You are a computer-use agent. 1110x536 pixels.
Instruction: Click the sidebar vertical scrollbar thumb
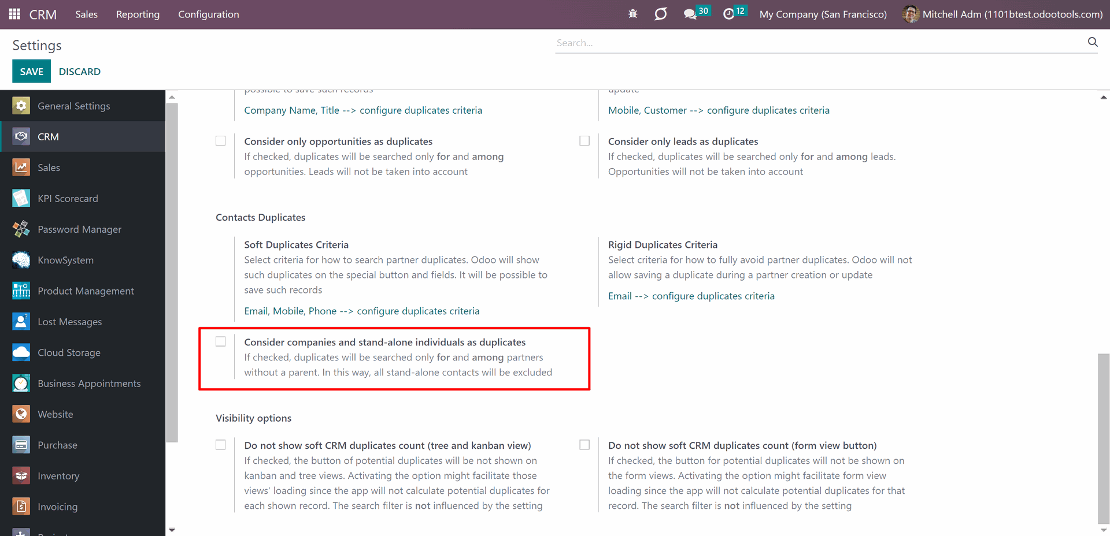tap(172, 272)
